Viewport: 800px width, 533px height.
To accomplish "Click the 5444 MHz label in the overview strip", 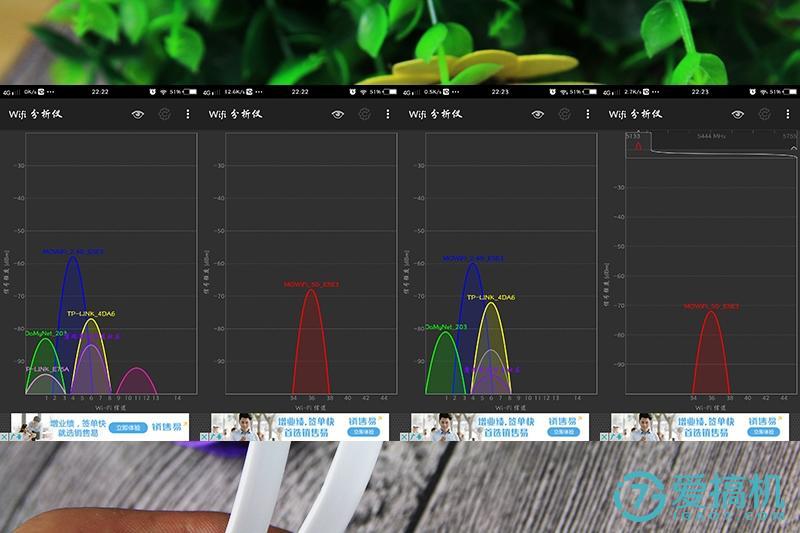I will 711,136.
